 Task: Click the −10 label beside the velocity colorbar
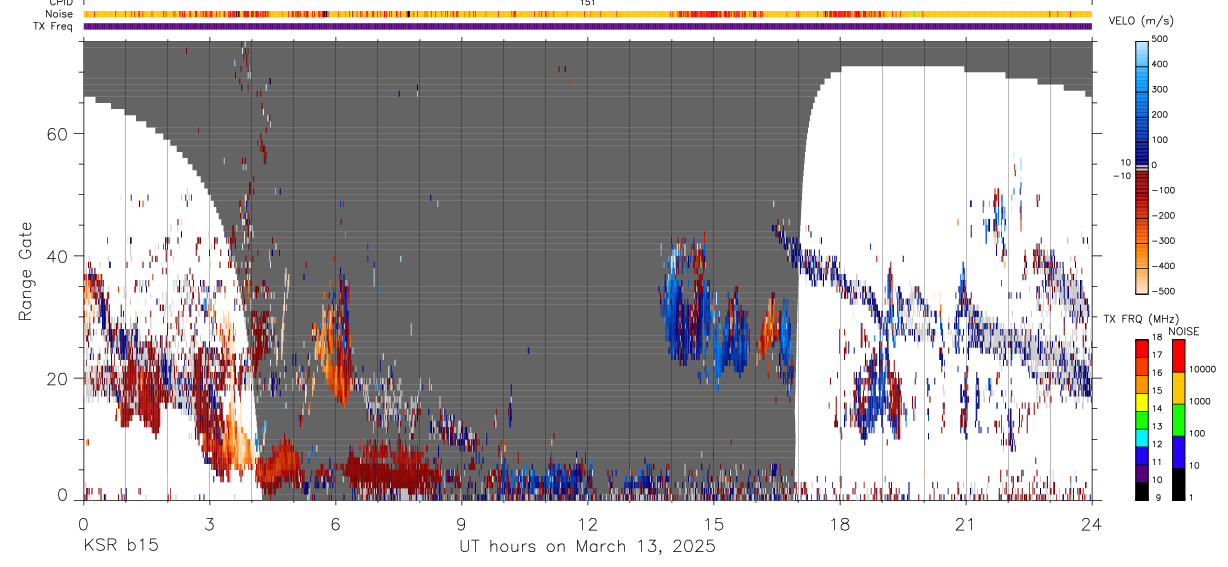tap(1120, 176)
